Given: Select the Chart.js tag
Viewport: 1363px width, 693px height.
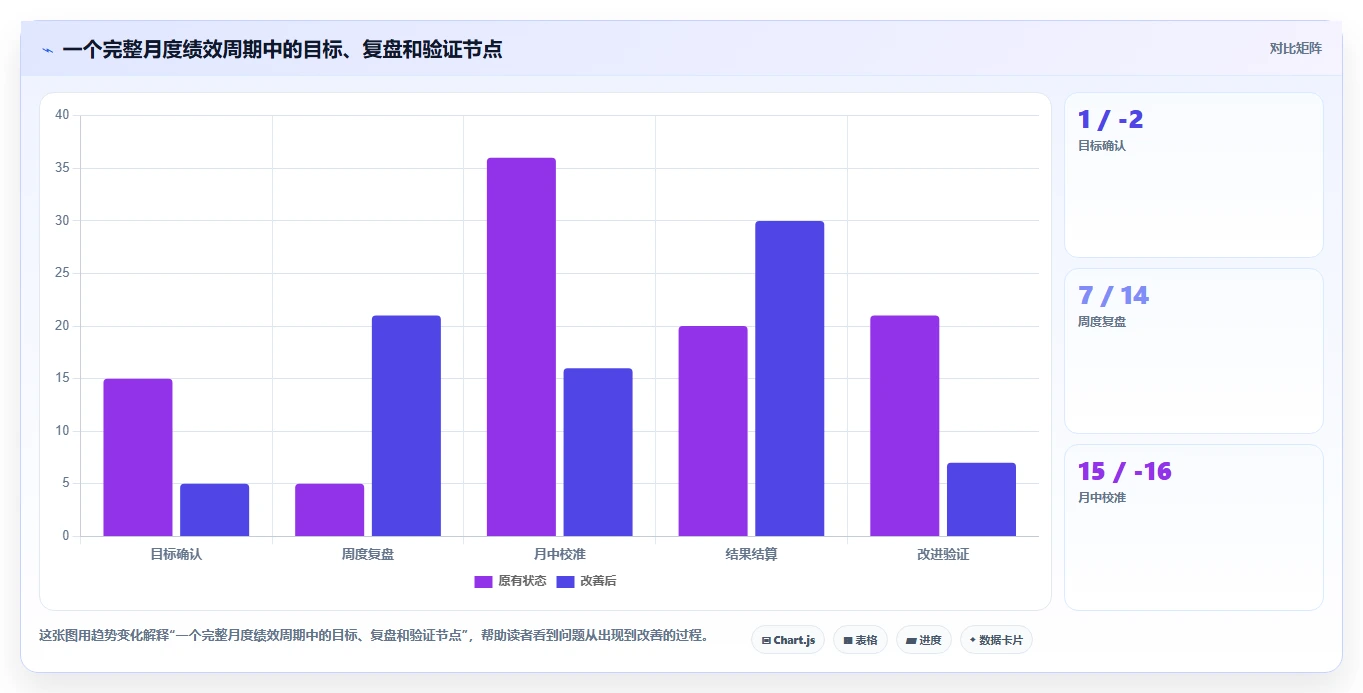Looking at the screenshot, I should coord(788,640).
